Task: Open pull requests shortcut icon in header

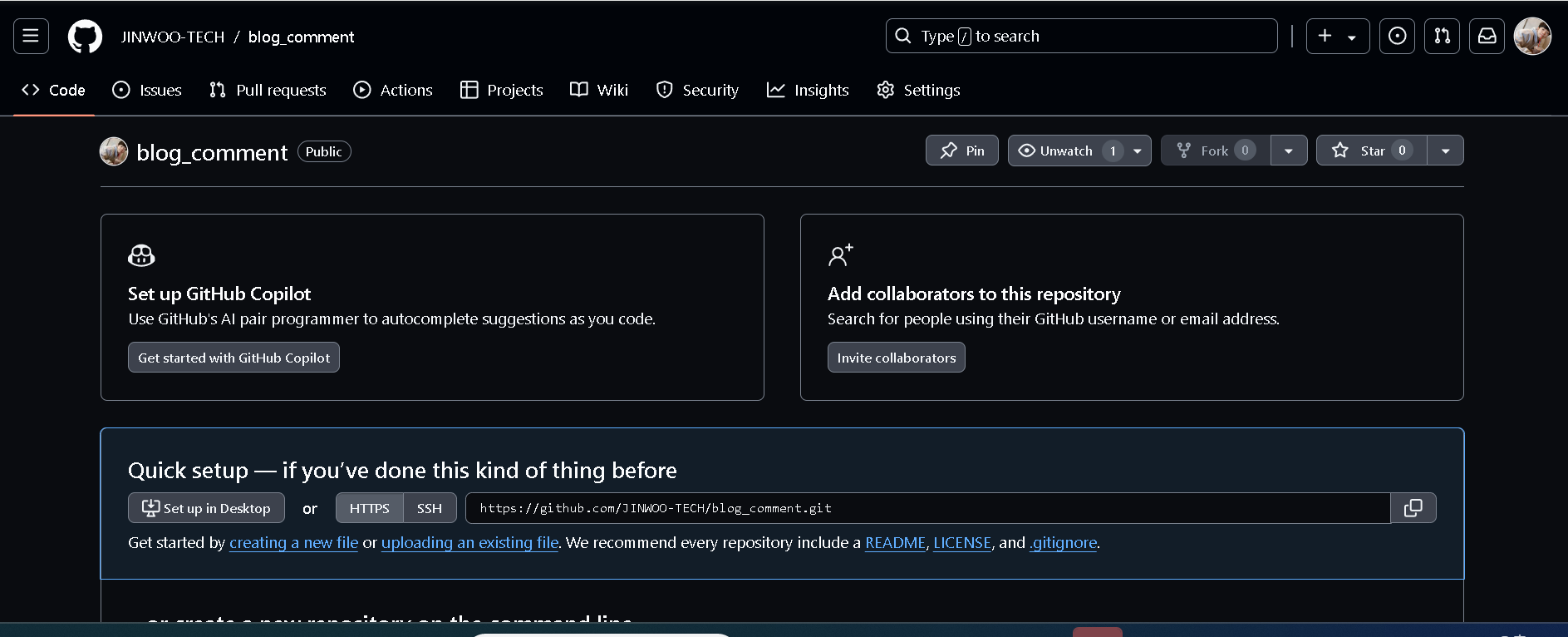Action: 1442,36
